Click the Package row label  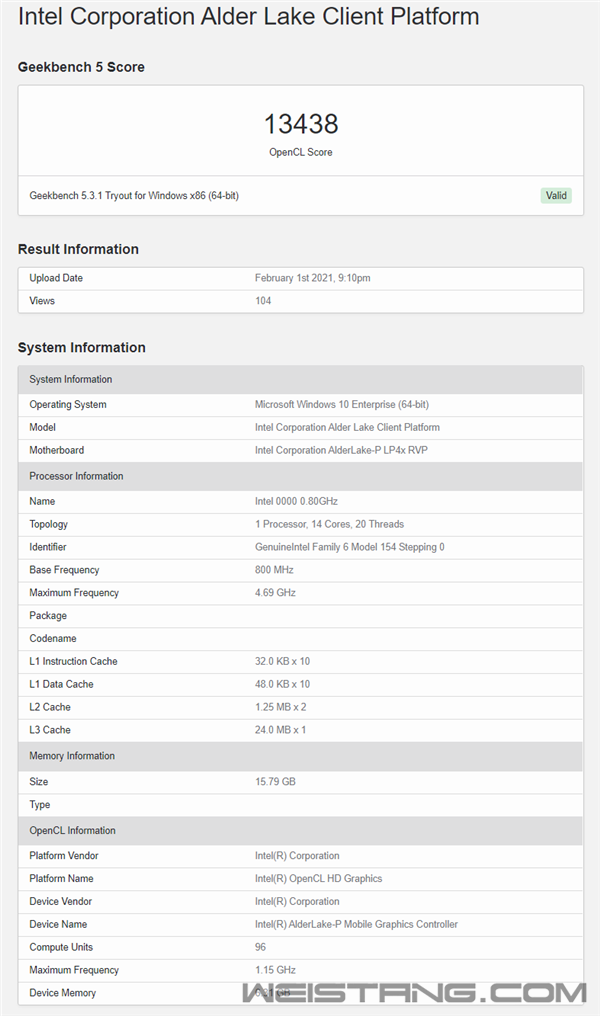(48, 616)
